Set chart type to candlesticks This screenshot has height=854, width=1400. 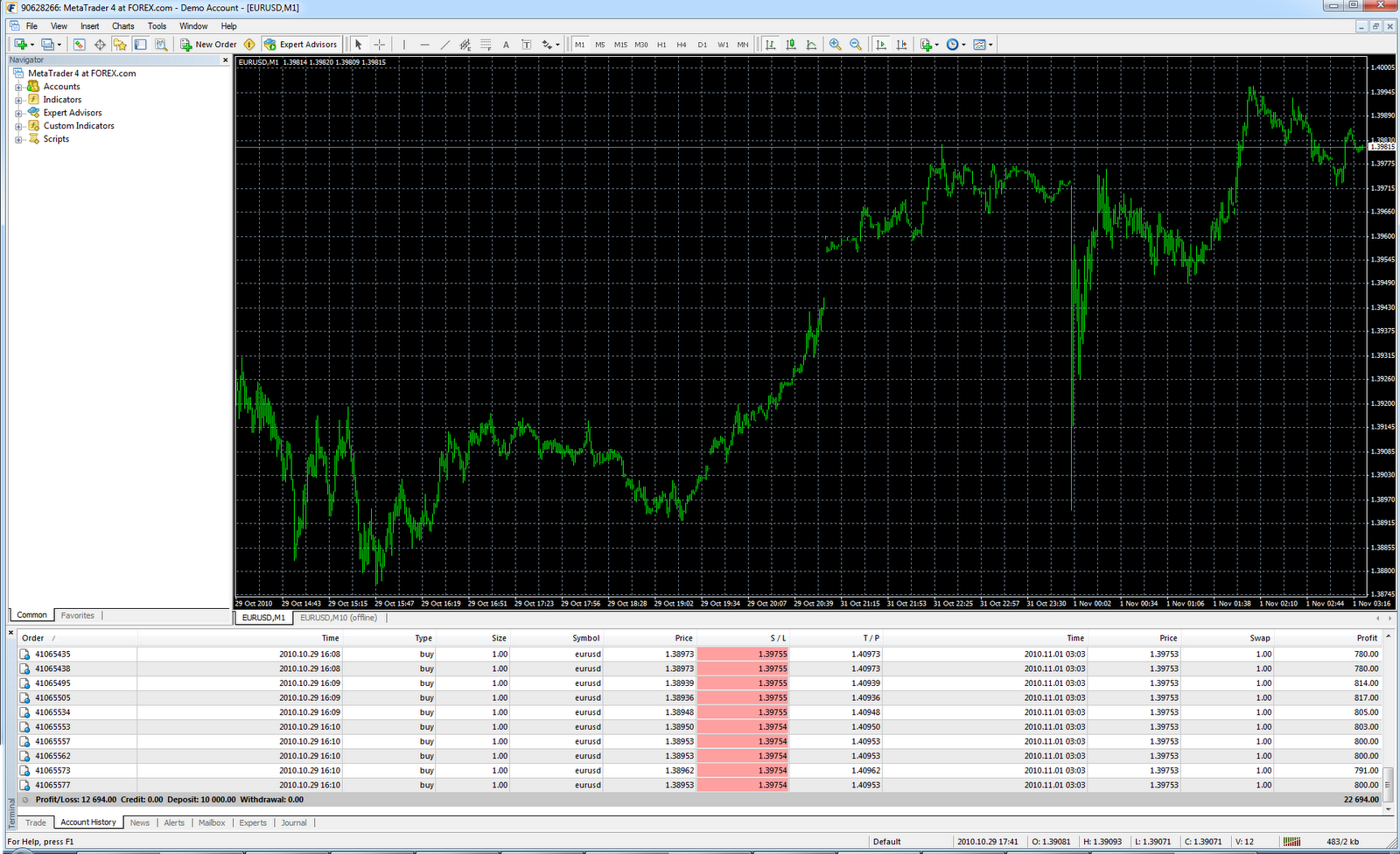pos(791,45)
